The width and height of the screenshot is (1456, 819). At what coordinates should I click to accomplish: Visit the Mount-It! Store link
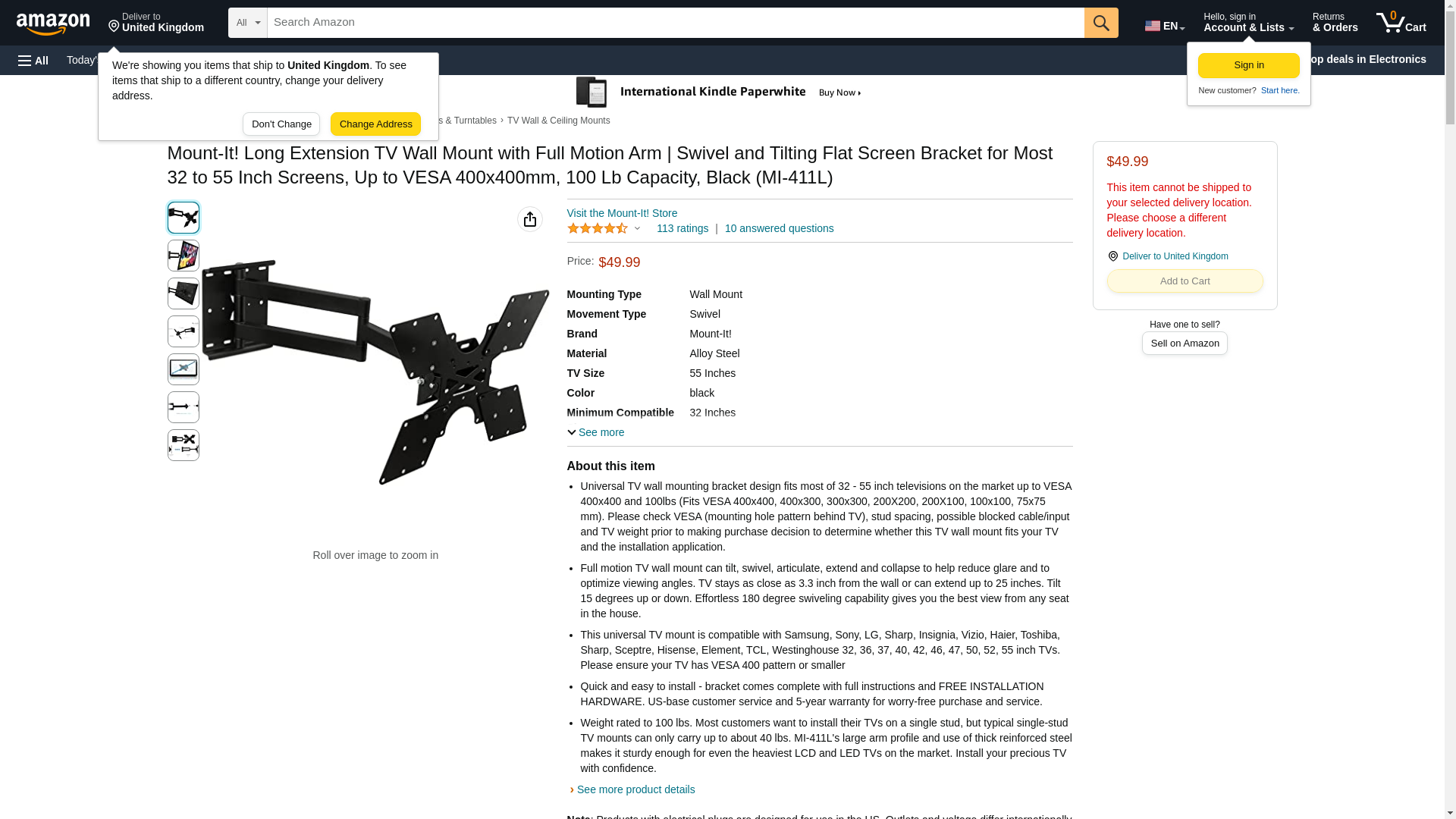pos(622,213)
